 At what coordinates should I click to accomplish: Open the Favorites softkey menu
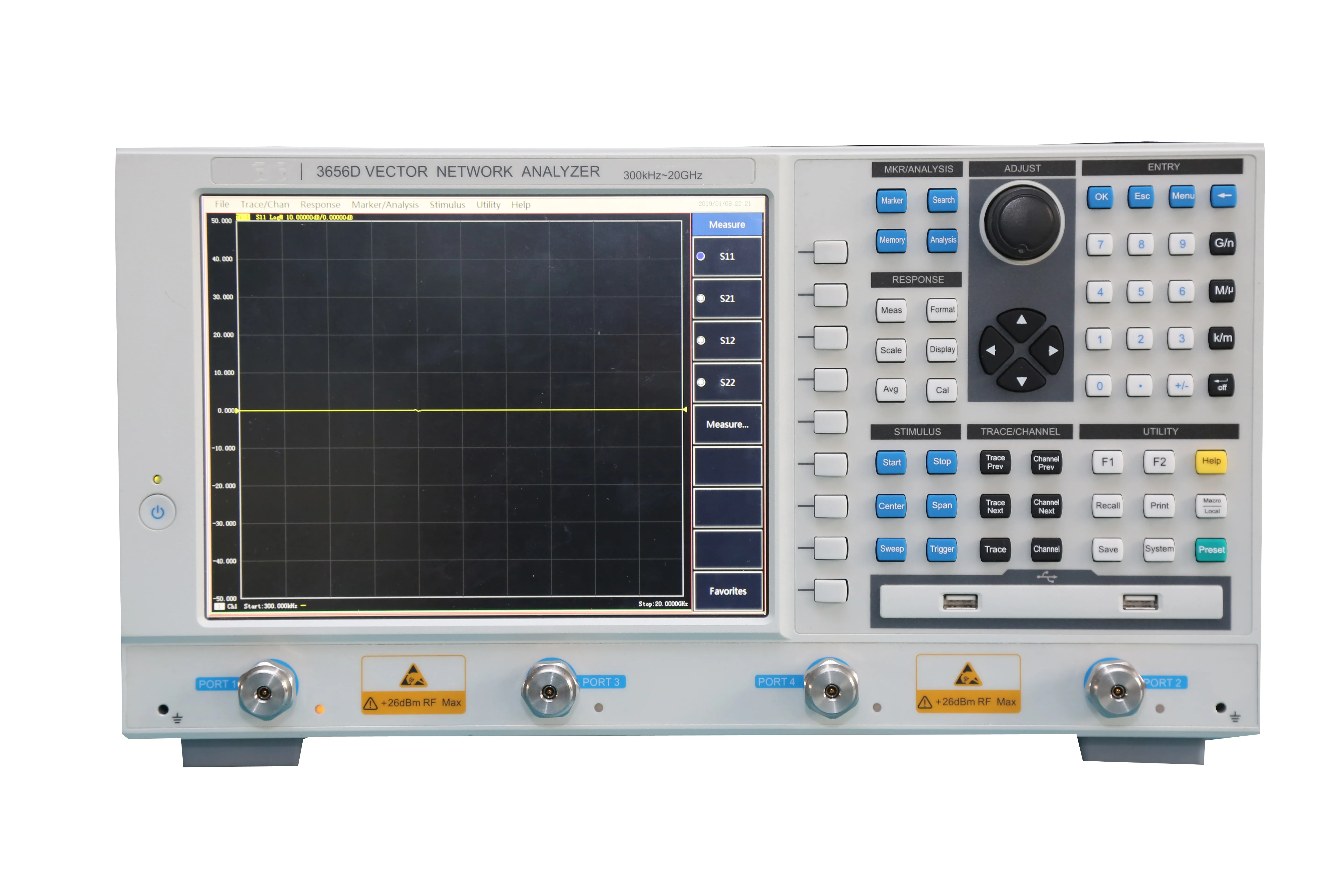[x=728, y=591]
